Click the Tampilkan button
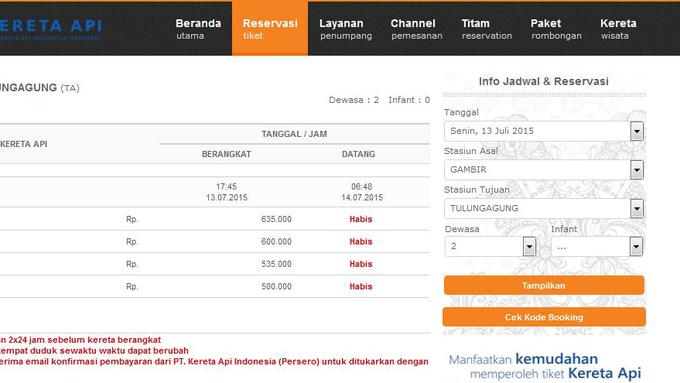Viewport: 680px width, 383px height. tap(544, 285)
